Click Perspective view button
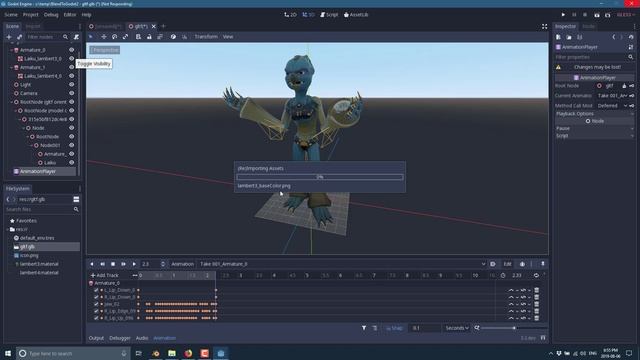 pos(105,50)
